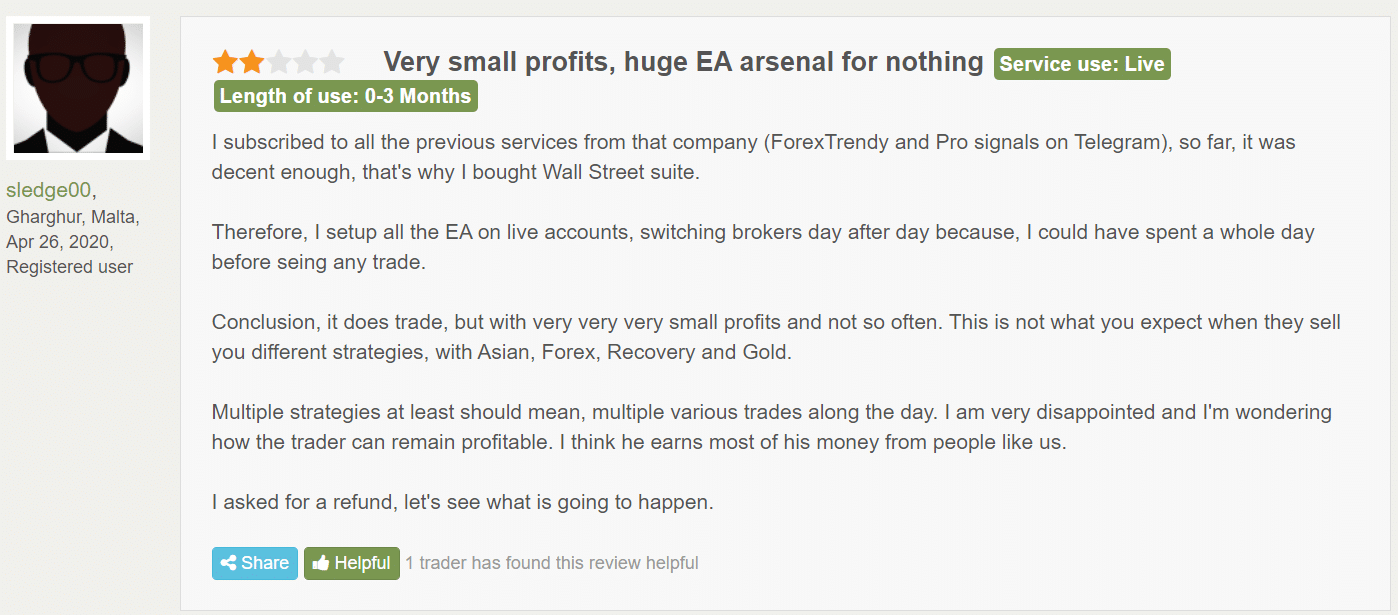Click the 'I asked for a refund' sentence
Viewport: 1398px width, 615px height.
(x=463, y=502)
